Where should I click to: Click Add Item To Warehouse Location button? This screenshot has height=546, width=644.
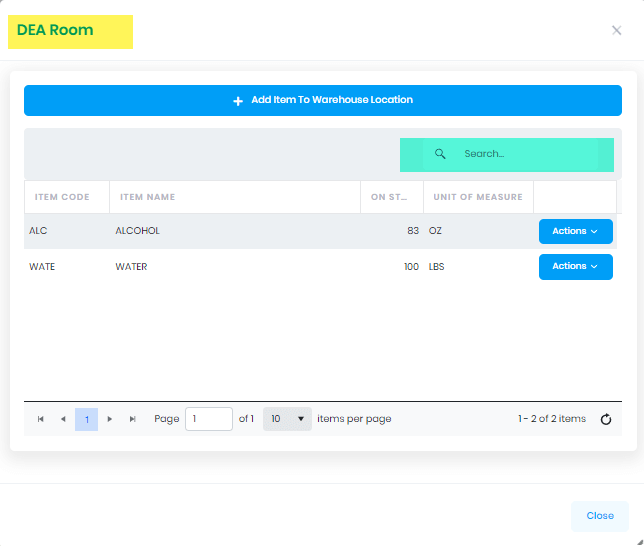coord(323,101)
